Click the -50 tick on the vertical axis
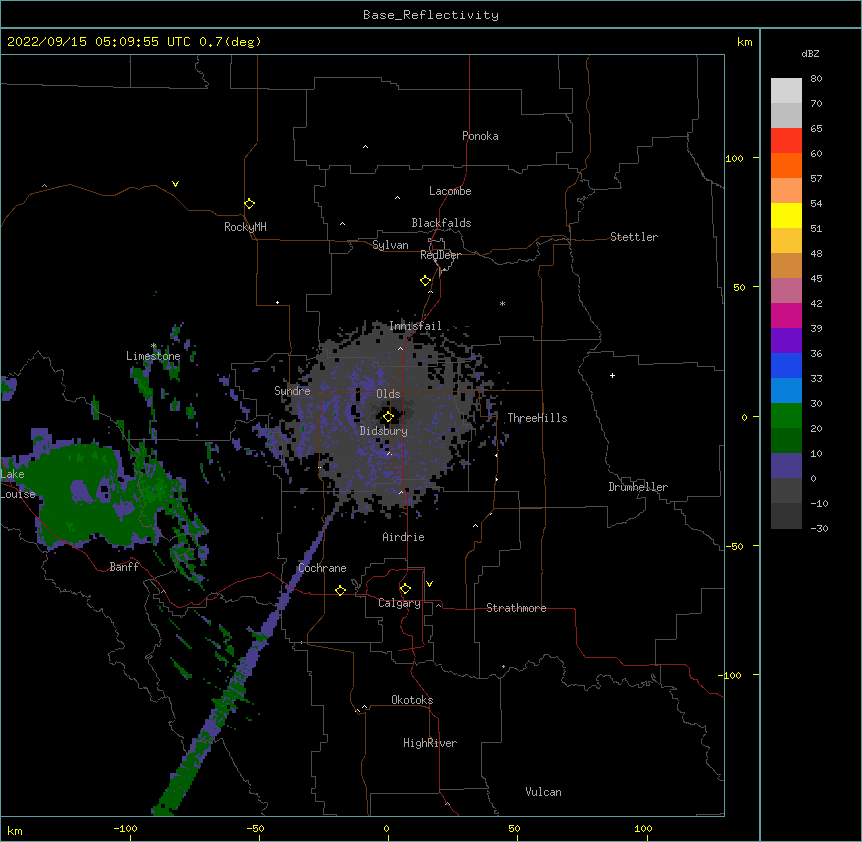862x842 pixels. click(734, 546)
